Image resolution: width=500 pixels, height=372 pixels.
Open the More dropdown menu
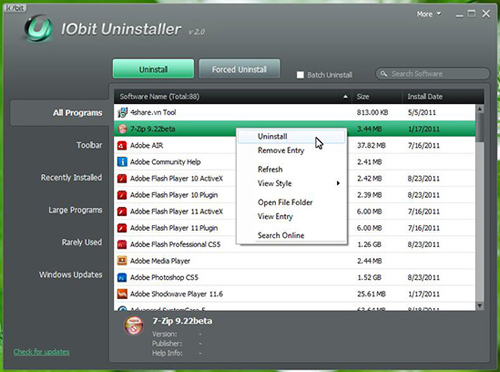click(x=429, y=14)
